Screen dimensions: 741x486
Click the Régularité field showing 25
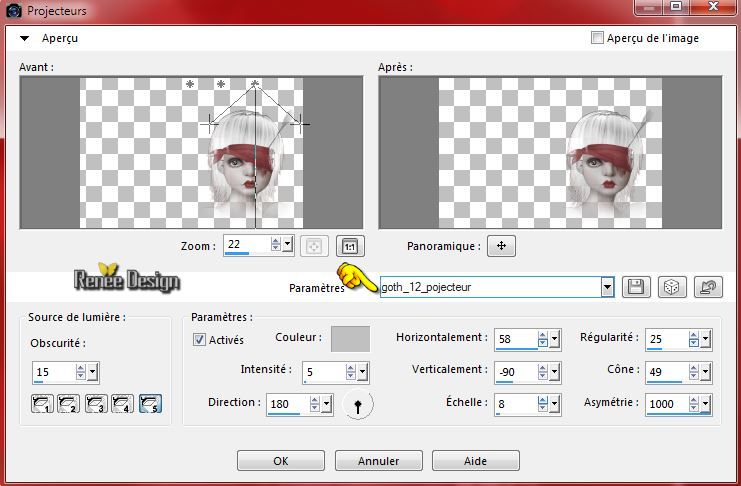[667, 339]
